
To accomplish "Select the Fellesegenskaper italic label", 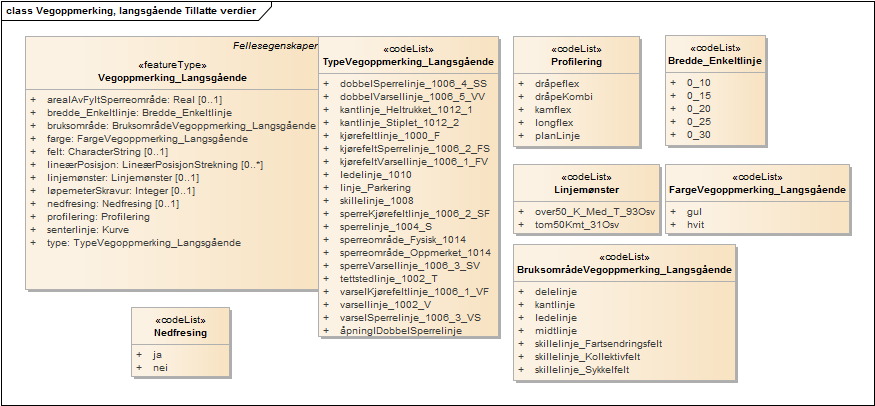I will coord(274,47).
